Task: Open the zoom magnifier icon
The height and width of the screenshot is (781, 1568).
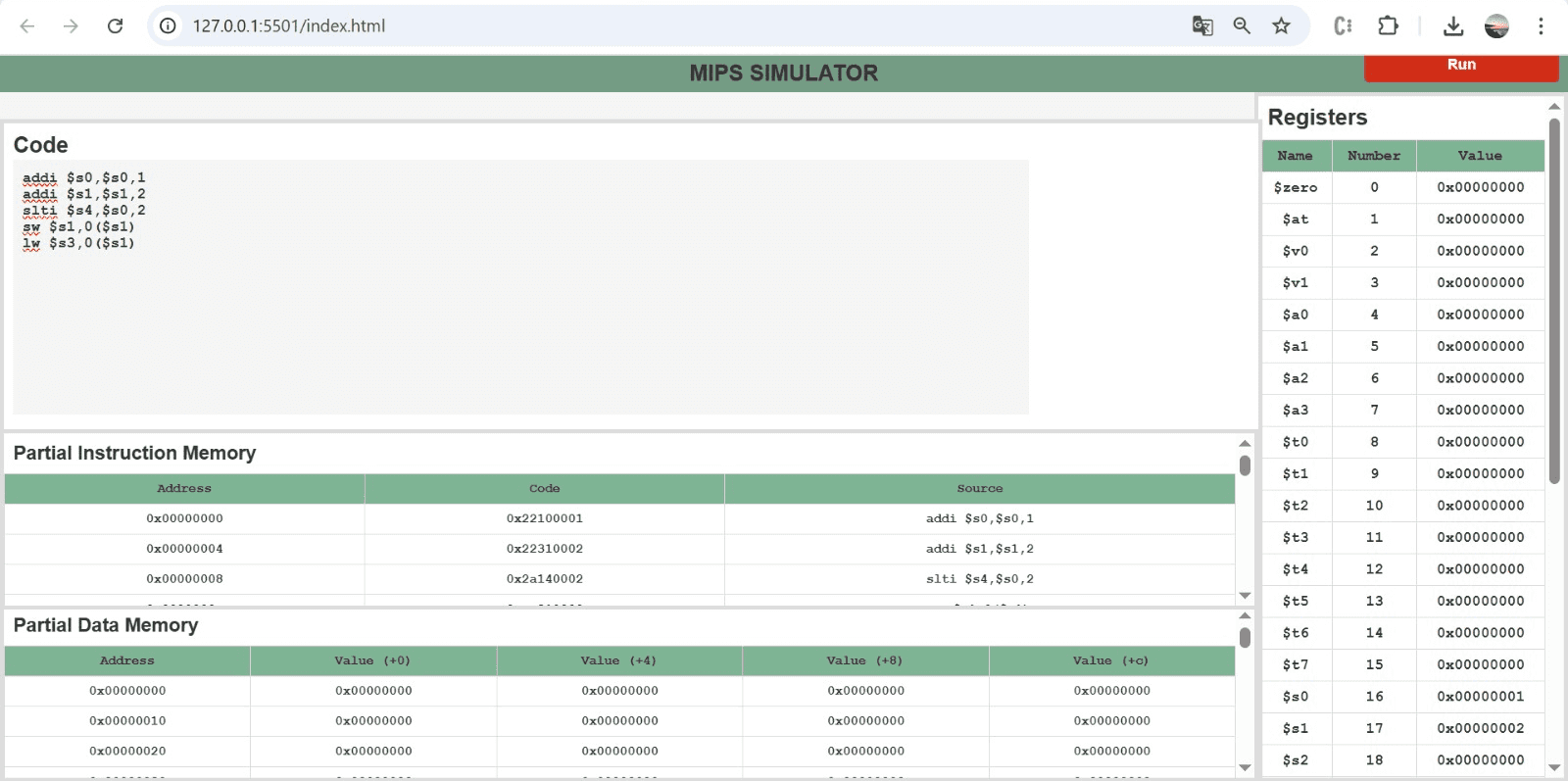Action: [x=1242, y=26]
